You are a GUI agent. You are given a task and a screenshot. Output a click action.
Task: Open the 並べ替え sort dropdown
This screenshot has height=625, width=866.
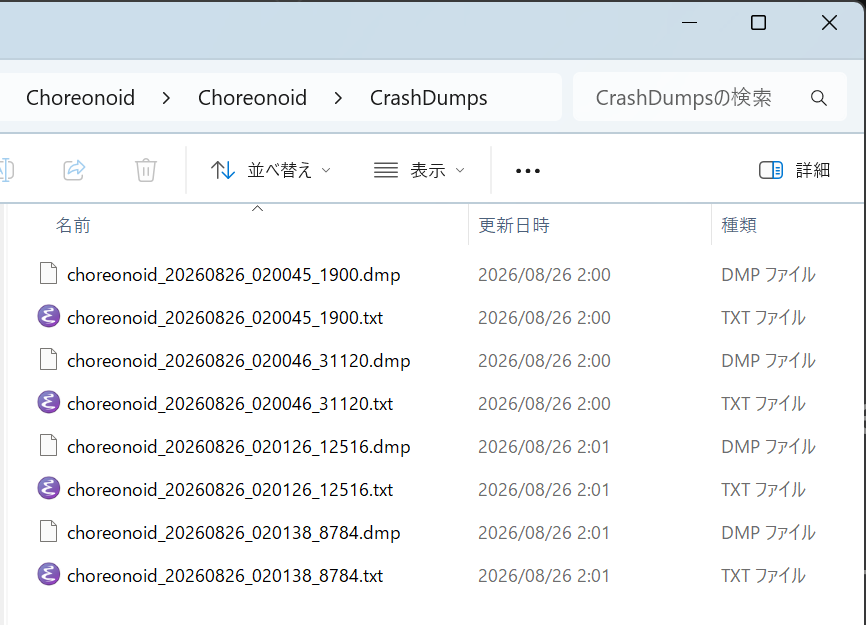(271, 170)
